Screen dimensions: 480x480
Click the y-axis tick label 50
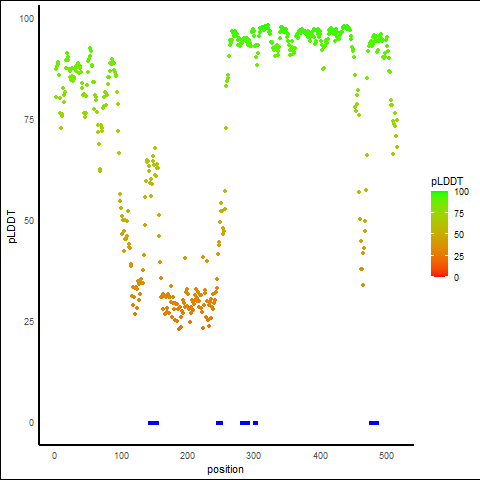click(29, 221)
